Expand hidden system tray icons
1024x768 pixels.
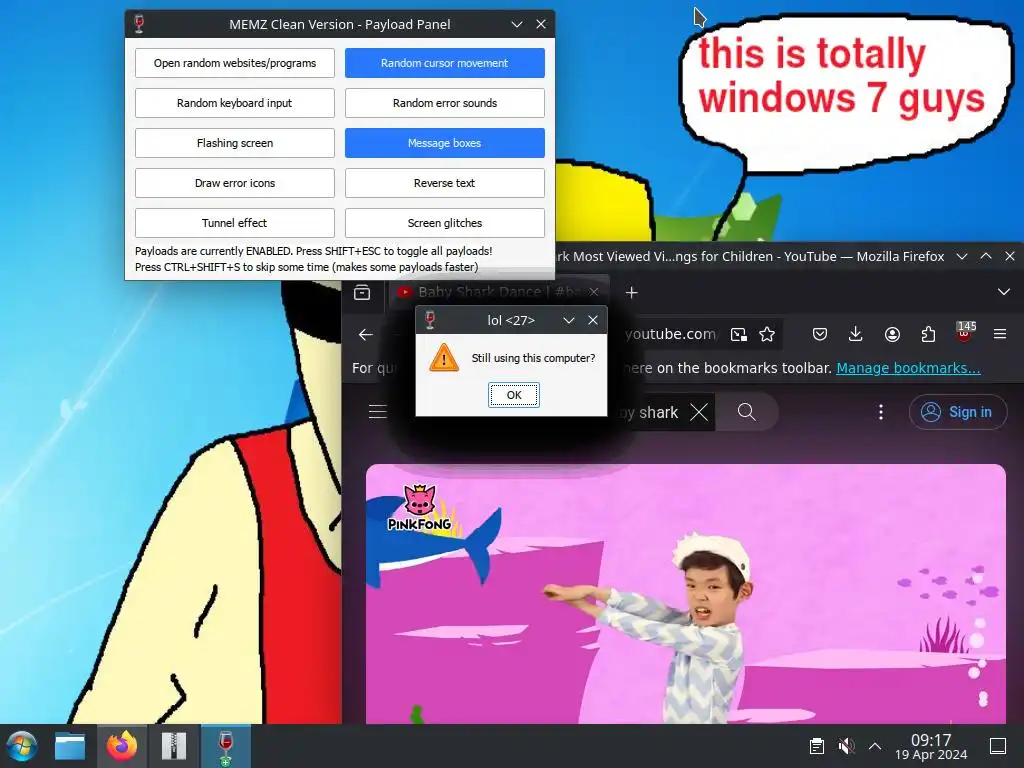[x=875, y=746]
